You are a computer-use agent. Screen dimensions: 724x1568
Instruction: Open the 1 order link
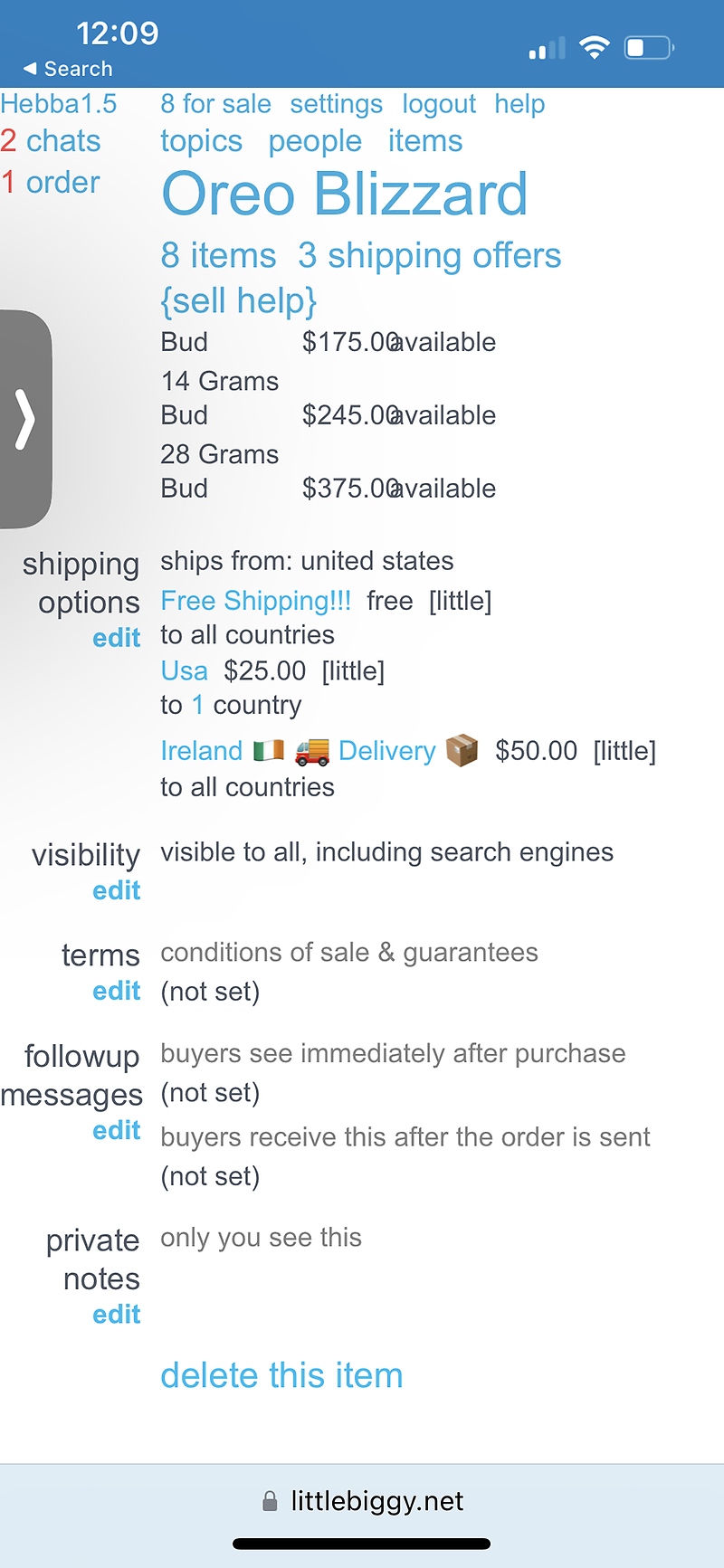[x=51, y=183]
